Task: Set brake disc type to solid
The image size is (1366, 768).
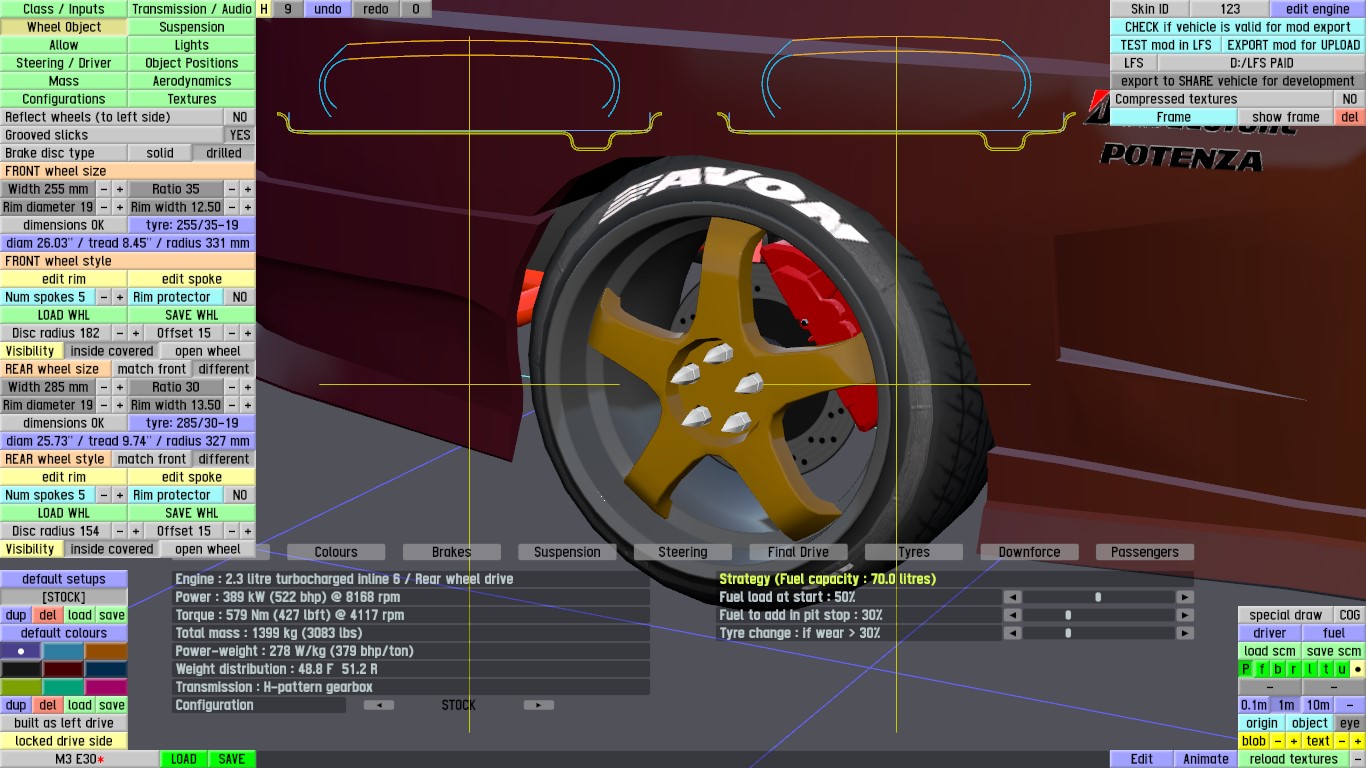Action: tap(160, 153)
